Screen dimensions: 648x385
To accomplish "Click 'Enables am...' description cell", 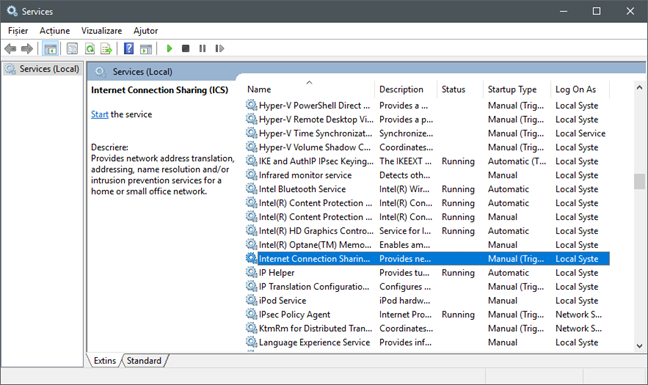I will (x=405, y=245).
